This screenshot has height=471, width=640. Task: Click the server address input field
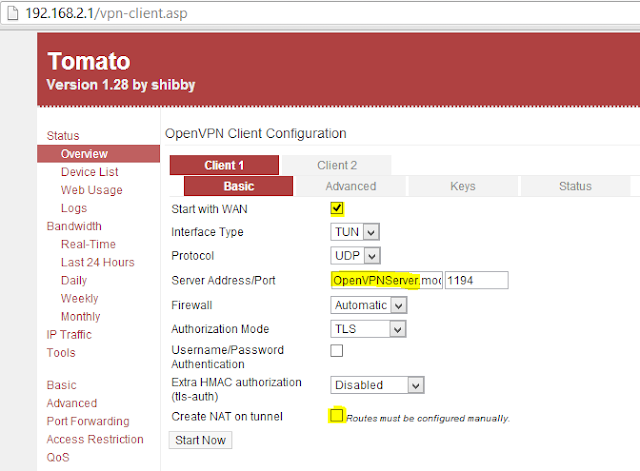pos(387,280)
